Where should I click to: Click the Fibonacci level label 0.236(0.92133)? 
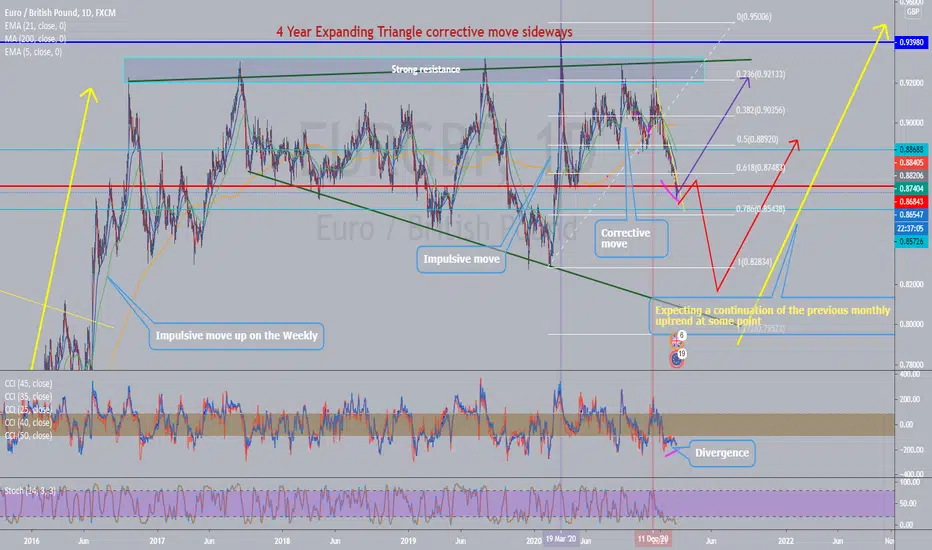[x=760, y=74]
